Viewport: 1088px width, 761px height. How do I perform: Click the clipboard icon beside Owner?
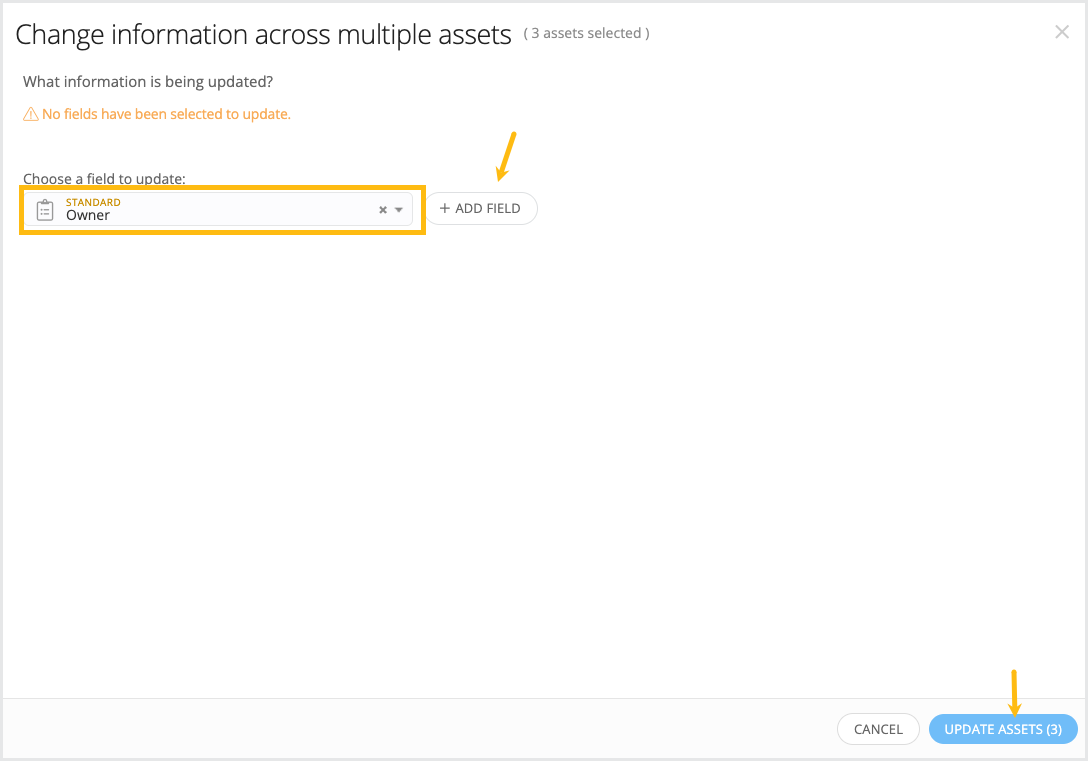[x=45, y=210]
